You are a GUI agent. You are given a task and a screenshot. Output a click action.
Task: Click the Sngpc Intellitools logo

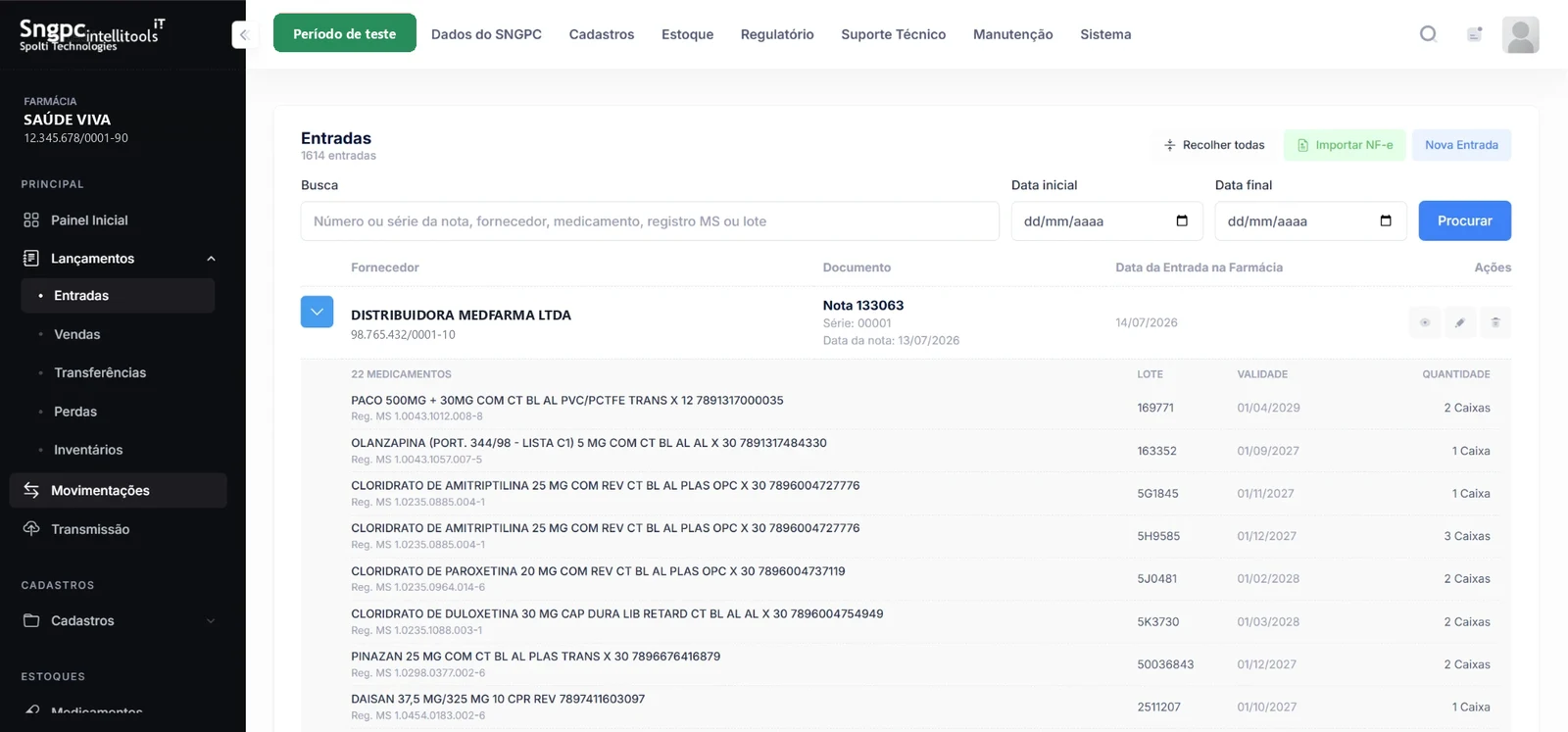coord(92,34)
